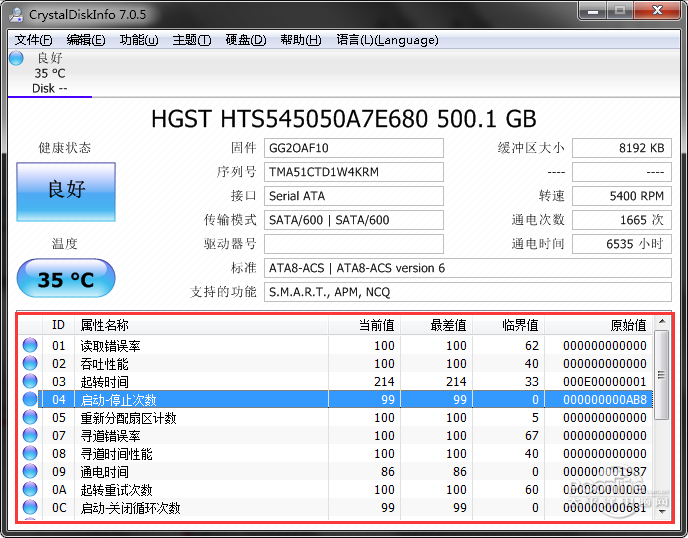Click the 临界值 column header

(x=508, y=325)
